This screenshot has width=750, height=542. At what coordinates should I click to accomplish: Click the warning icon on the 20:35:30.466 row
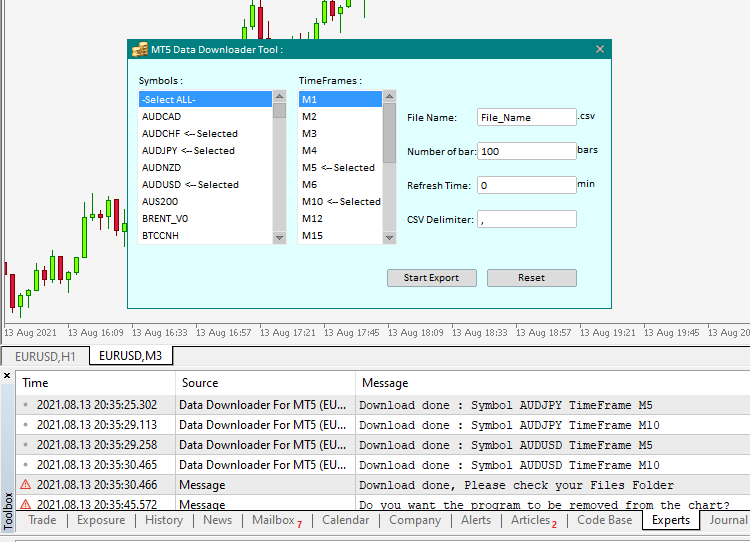point(25,485)
